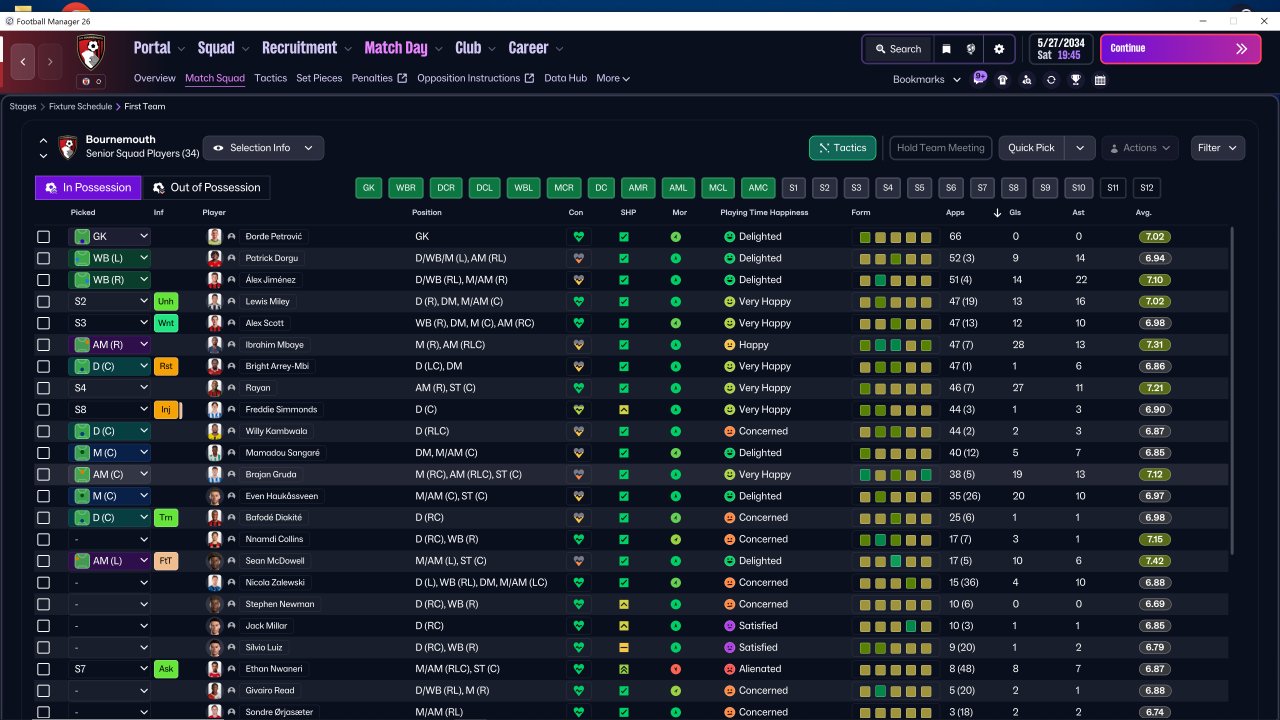1280x720 pixels.
Task: Tick the checkbox for Đorđe Petrović
Action: 43,237
